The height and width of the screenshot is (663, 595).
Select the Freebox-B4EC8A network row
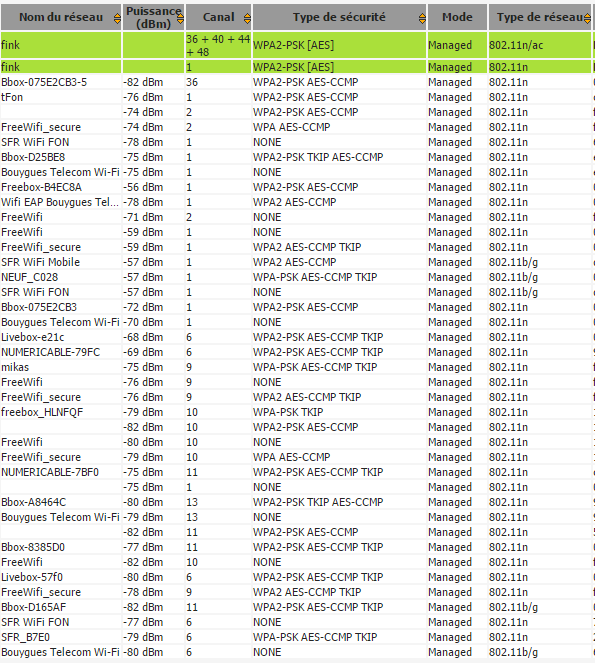tap(297, 187)
